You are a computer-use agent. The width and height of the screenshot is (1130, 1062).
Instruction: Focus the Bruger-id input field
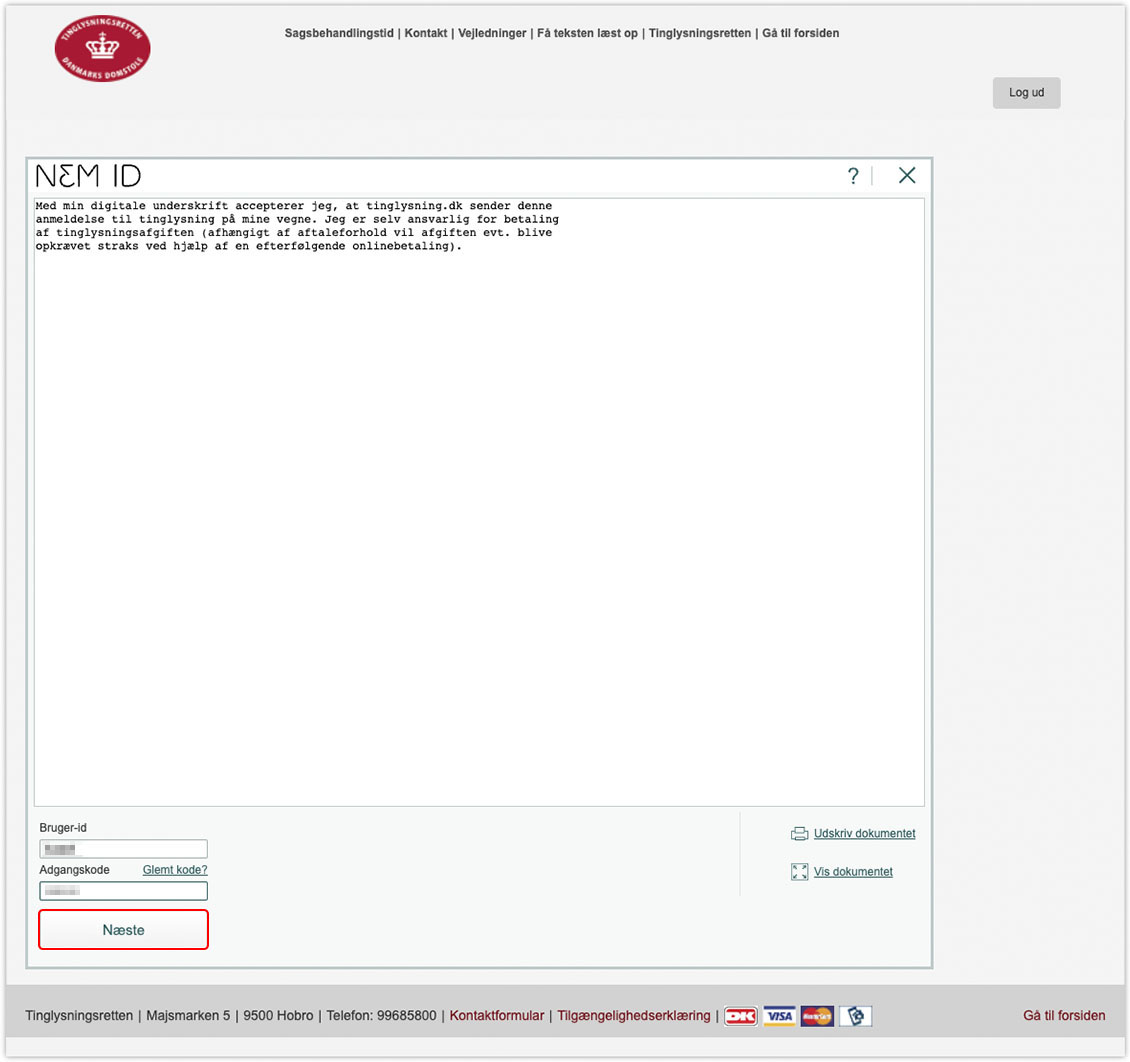123,849
